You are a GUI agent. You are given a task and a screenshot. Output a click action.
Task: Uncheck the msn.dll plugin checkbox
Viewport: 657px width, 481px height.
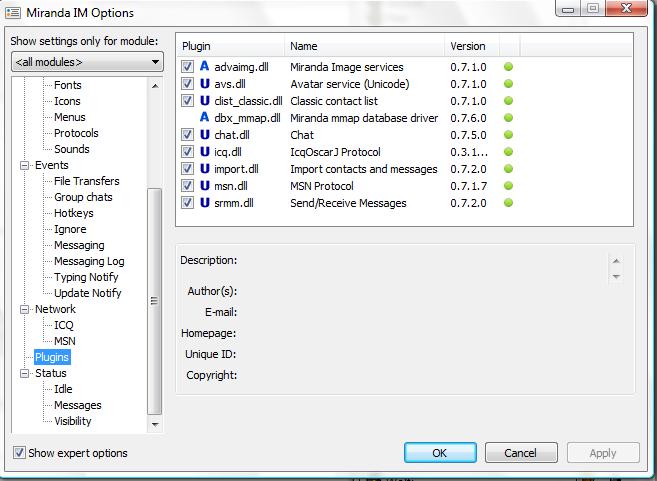coord(187,186)
